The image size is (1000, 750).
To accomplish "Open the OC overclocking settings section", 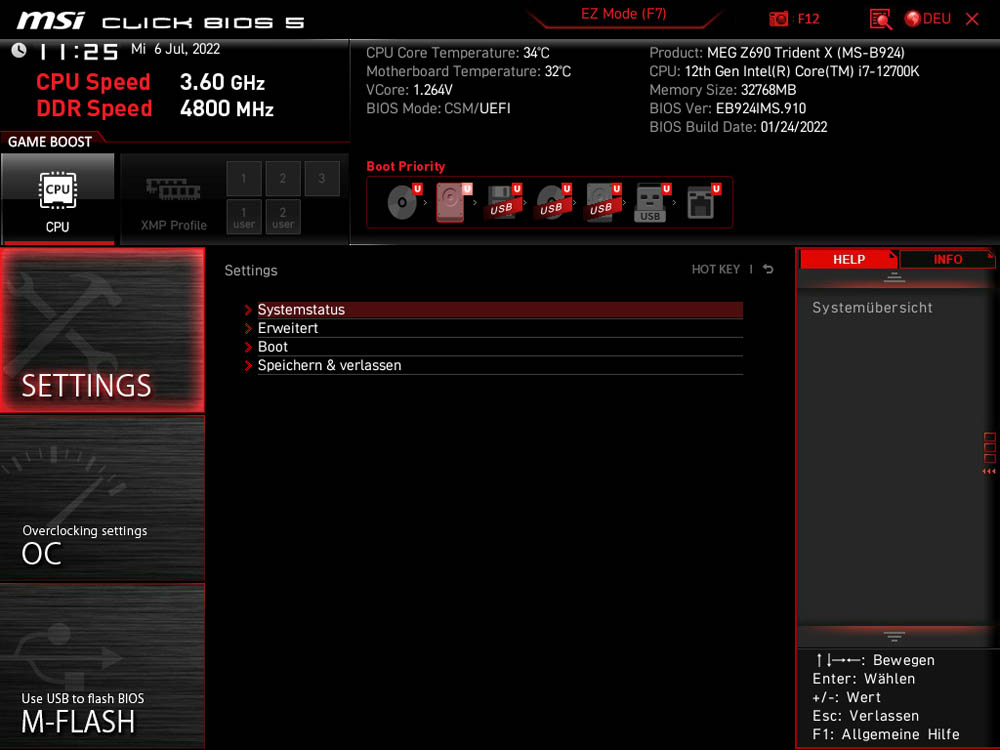I will pyautogui.click(x=102, y=498).
